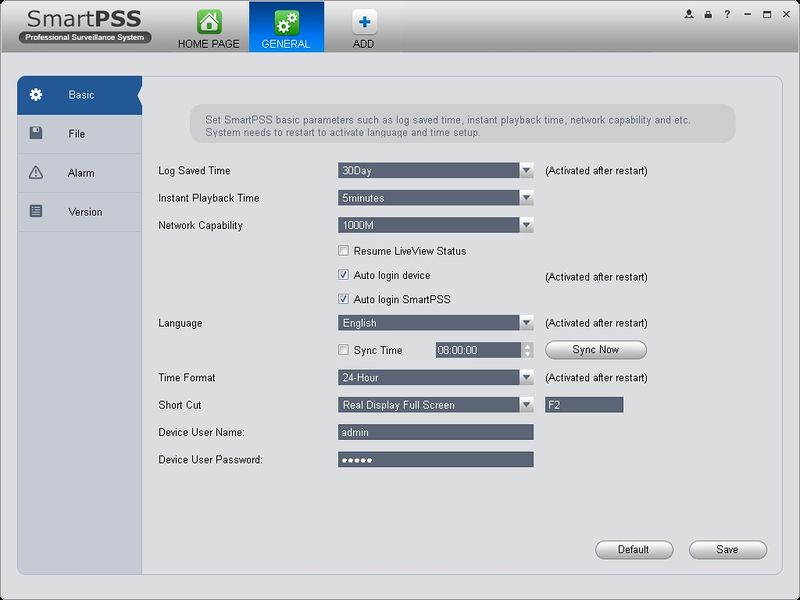
Task: Click the Default button
Action: [x=634, y=549]
